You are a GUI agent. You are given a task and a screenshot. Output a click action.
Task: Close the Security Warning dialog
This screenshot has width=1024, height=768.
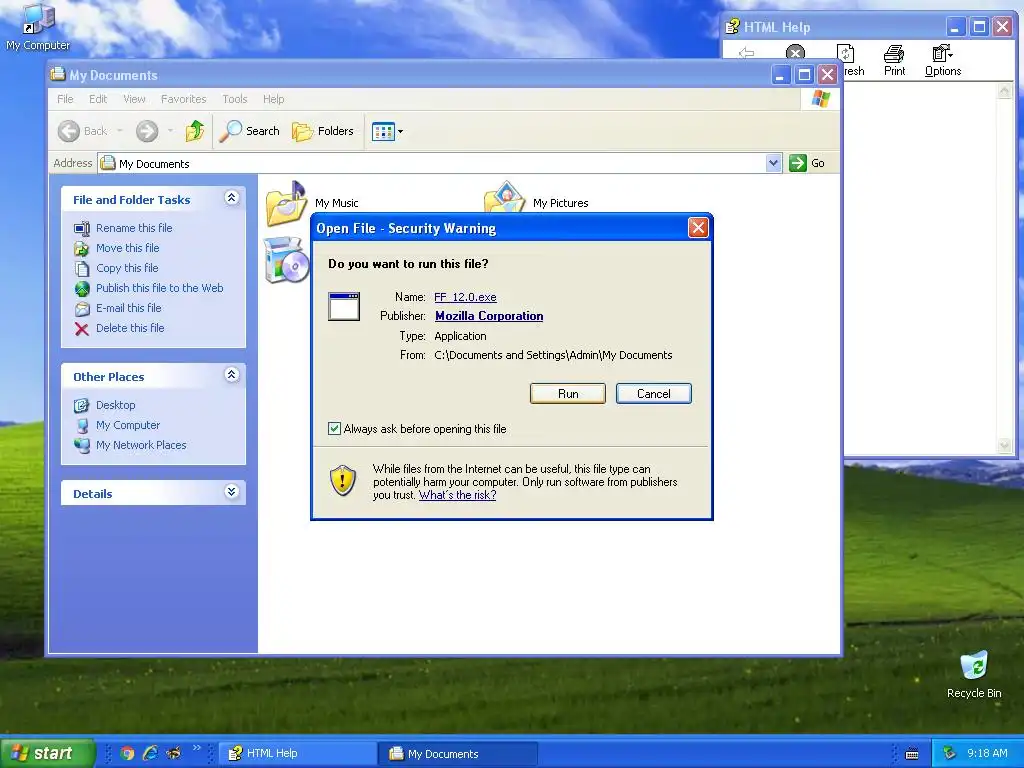coord(698,227)
